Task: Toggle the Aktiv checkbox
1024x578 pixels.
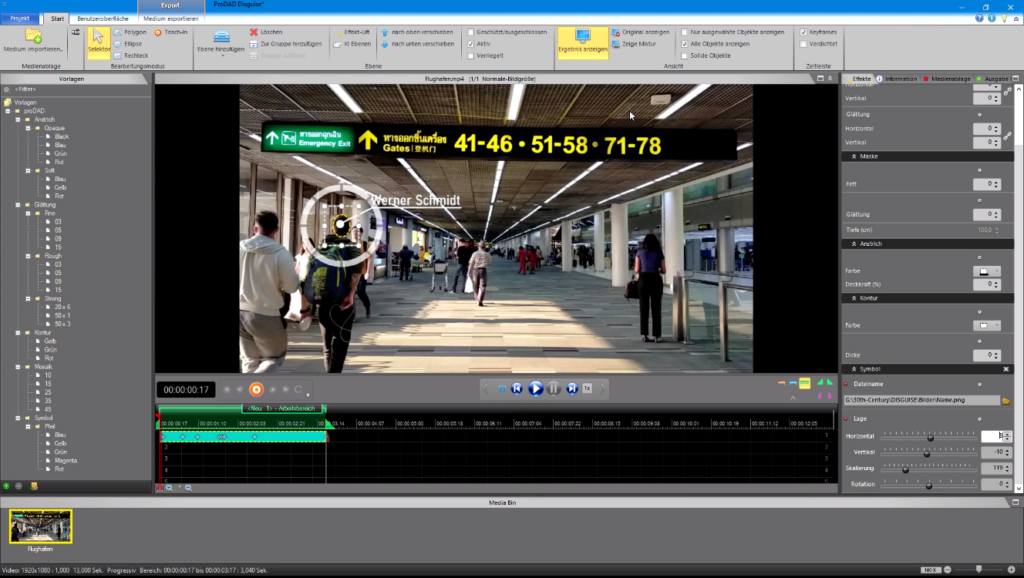Action: pyautogui.click(x=471, y=44)
